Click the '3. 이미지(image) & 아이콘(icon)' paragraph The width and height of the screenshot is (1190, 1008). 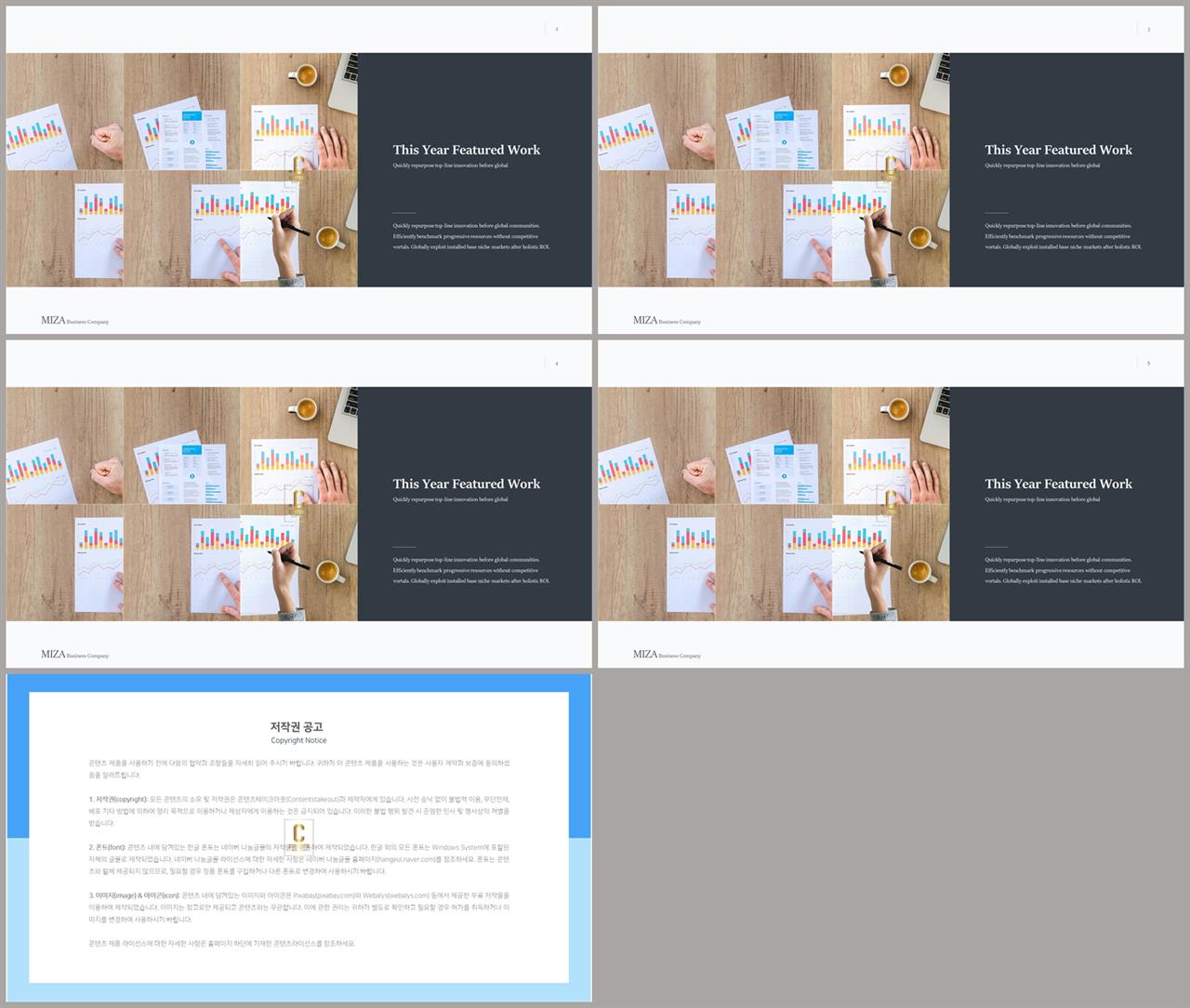click(299, 907)
